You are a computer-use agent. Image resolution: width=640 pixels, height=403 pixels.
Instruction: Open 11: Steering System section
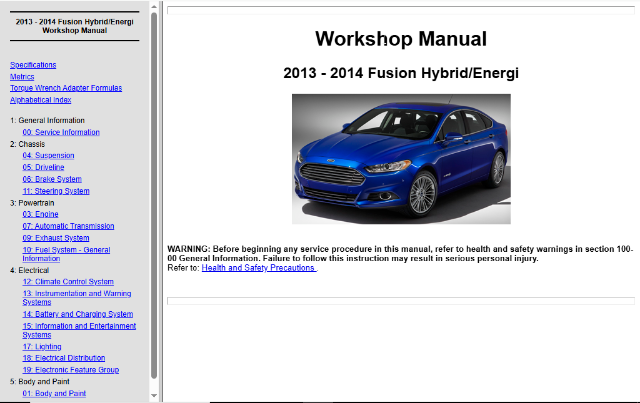coord(56,191)
